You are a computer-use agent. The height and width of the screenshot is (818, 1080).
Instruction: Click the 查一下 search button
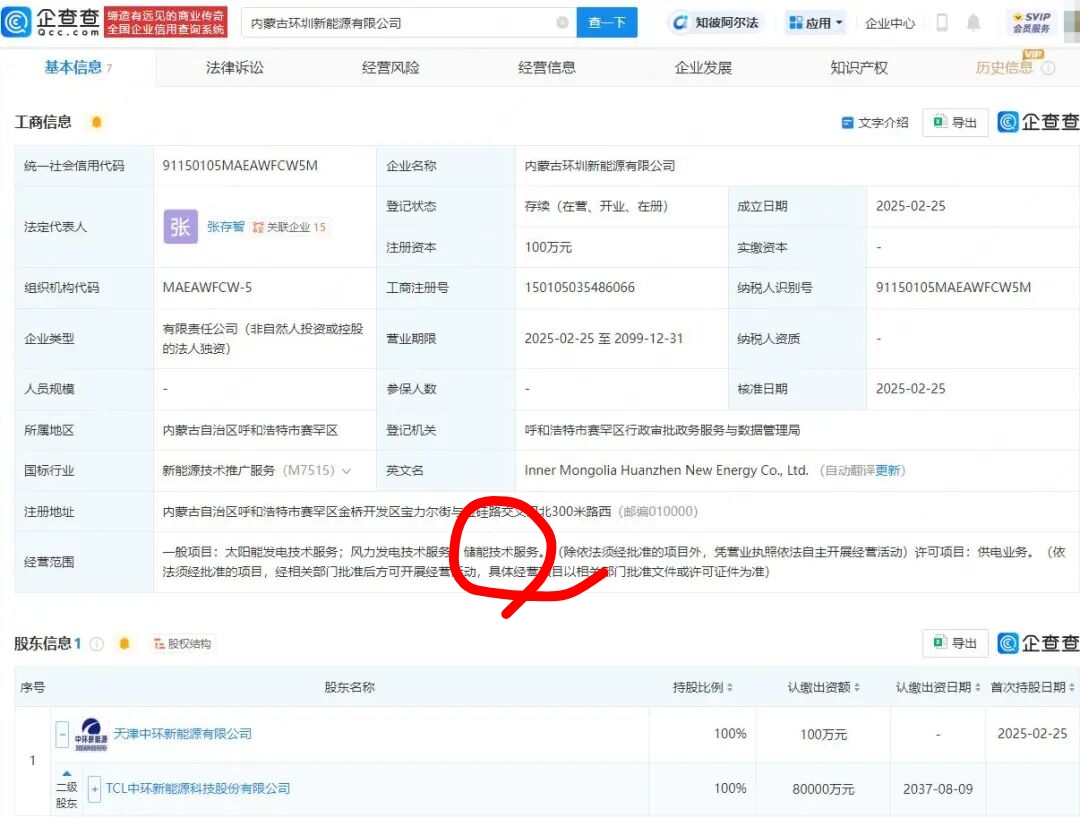pos(607,23)
